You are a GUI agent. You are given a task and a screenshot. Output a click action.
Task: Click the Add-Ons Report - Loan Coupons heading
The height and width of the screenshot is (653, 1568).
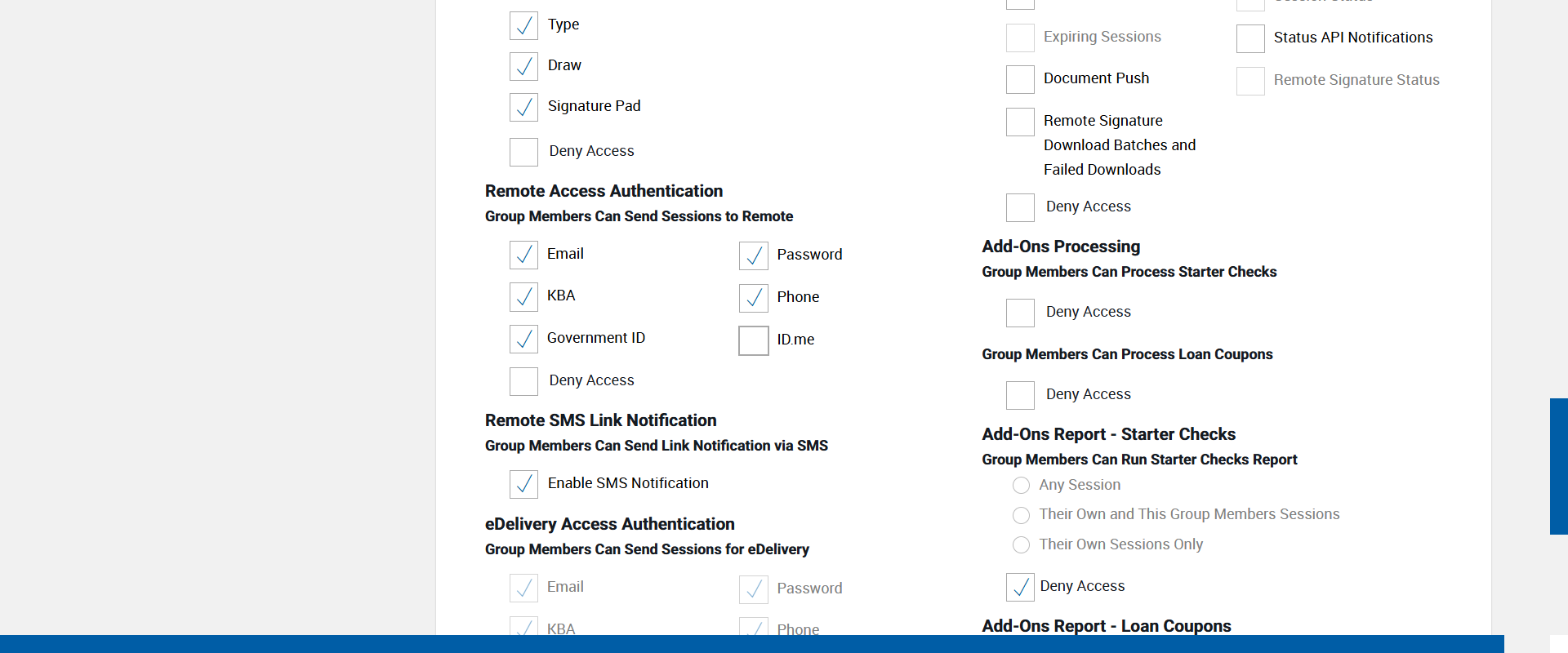[x=1107, y=626]
